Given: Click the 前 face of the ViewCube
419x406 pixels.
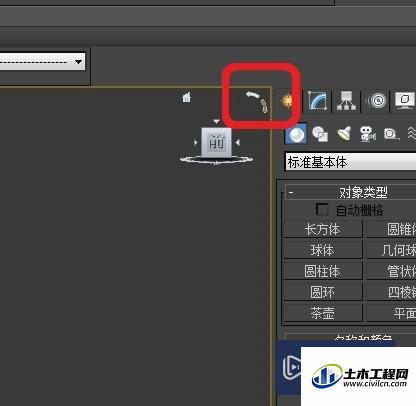Looking at the screenshot, I should click(x=217, y=143).
